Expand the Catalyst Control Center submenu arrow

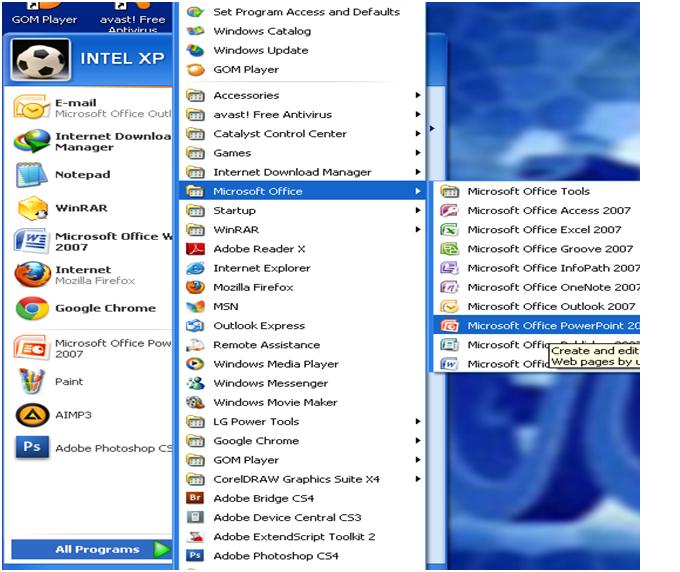[418, 133]
